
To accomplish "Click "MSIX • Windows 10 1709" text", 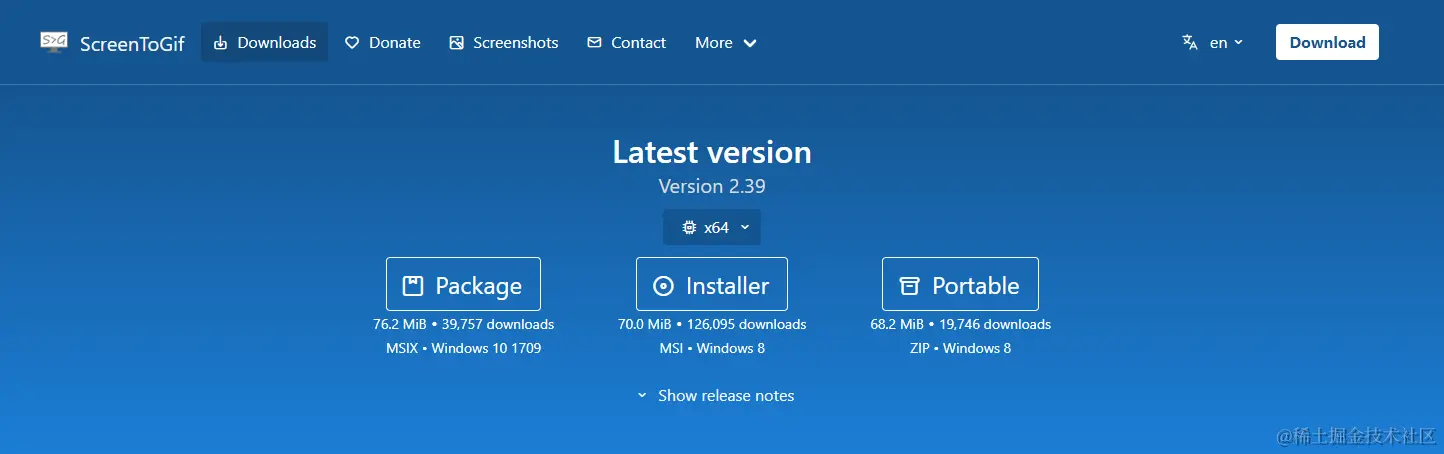I will [x=464, y=348].
